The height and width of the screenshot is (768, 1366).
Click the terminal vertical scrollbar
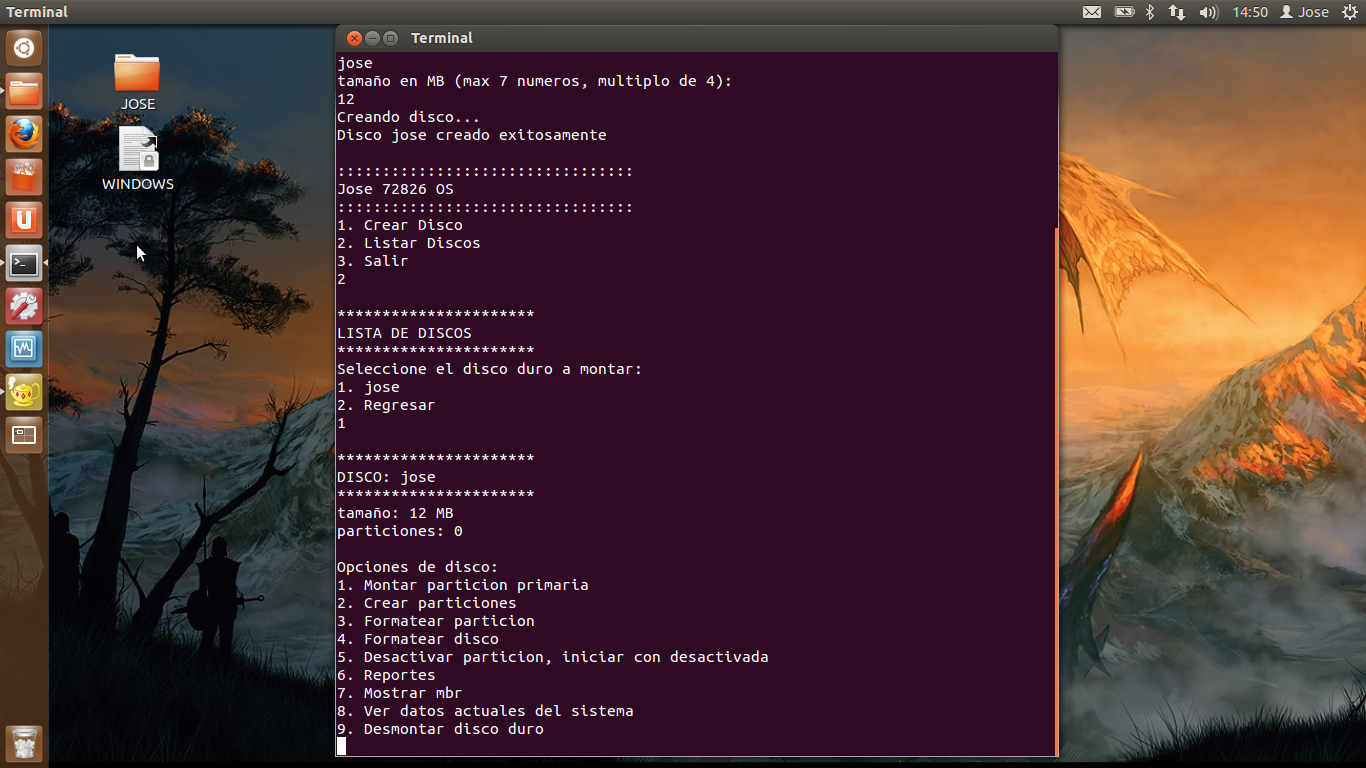click(1056, 490)
